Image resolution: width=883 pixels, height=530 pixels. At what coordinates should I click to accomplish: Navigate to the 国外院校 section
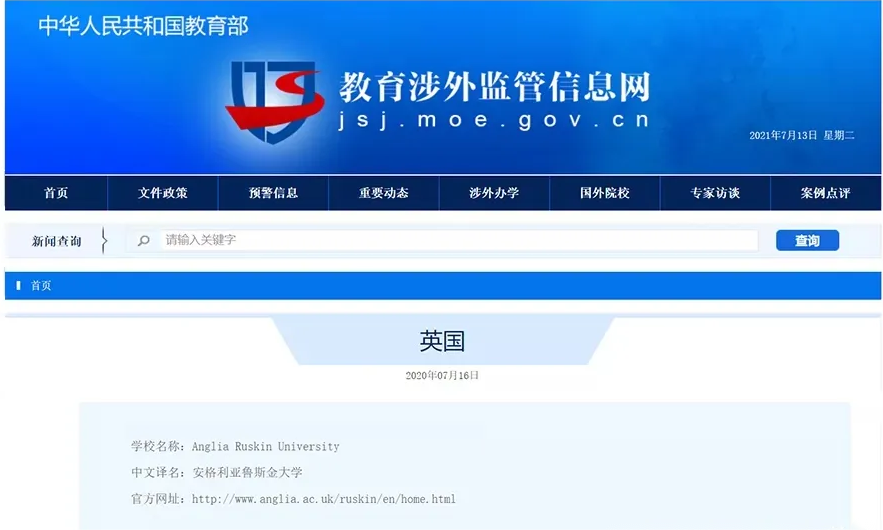click(605, 193)
